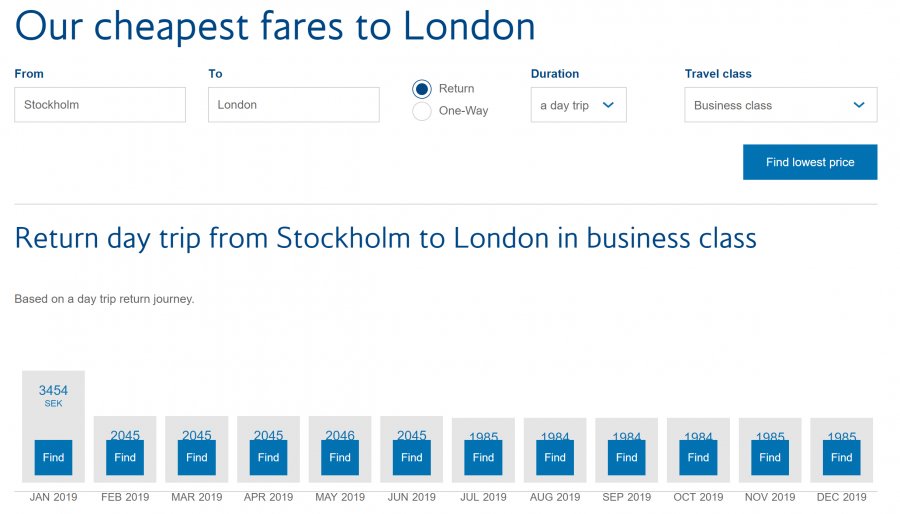Click the From field containing Stockholm
The height and width of the screenshot is (514, 900).
[100, 105]
